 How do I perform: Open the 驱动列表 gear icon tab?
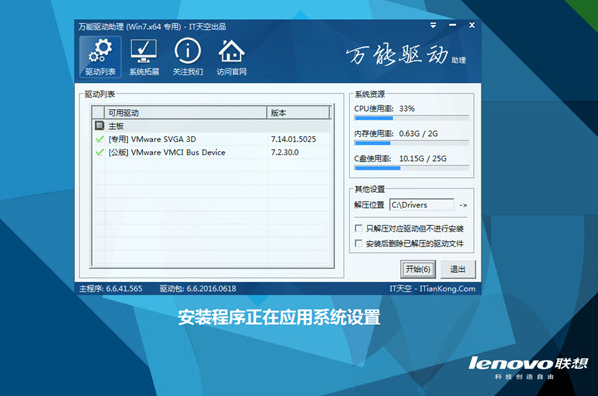(100, 57)
